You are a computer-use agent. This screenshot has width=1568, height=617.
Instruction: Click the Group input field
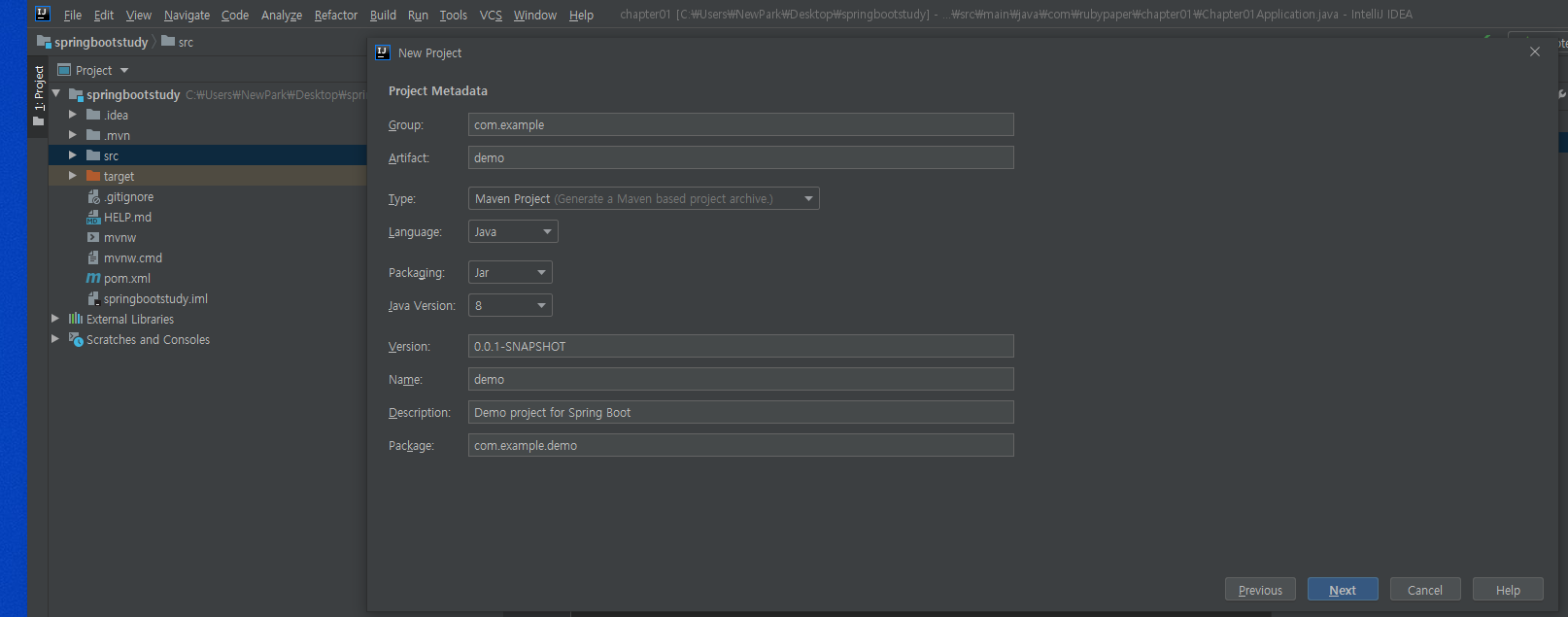point(741,124)
